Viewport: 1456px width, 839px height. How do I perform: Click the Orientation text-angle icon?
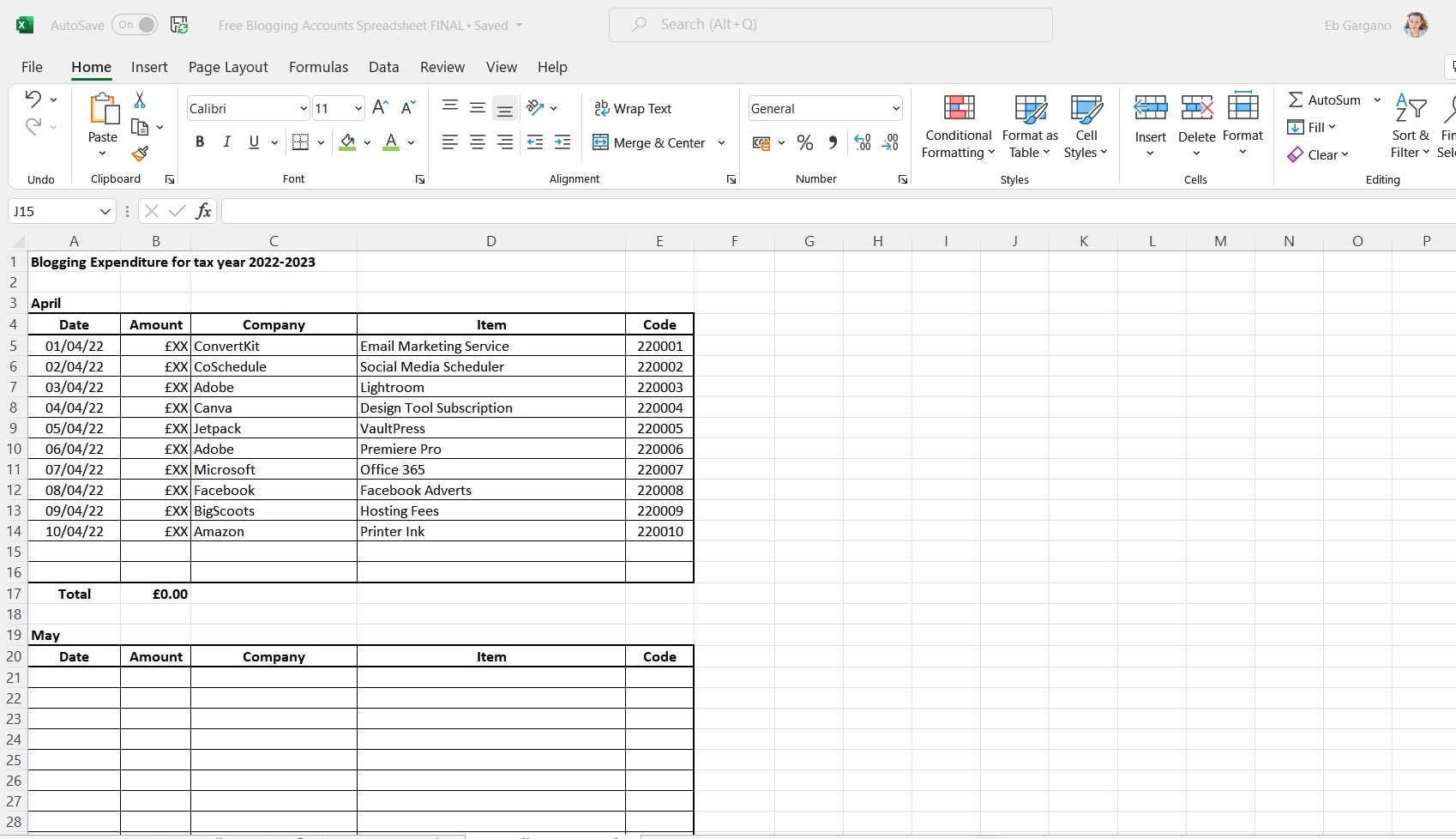[x=535, y=107]
